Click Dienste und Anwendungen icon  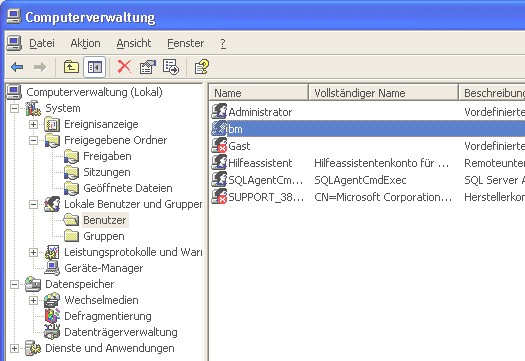pos(33,348)
